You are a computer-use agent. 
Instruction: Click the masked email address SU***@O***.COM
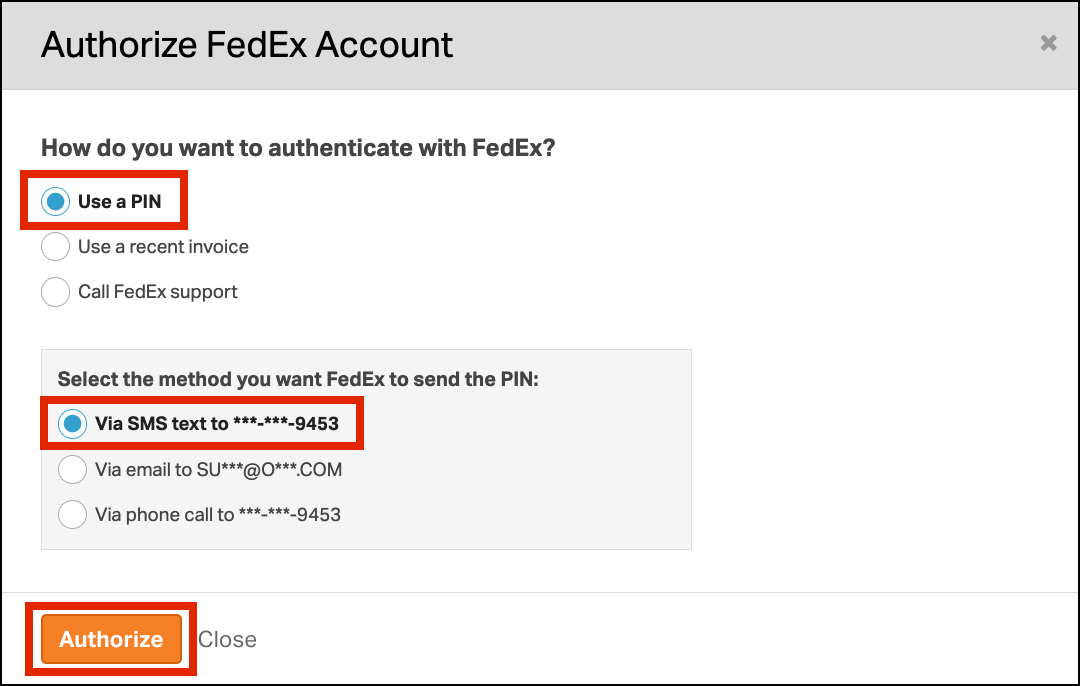[269, 470]
